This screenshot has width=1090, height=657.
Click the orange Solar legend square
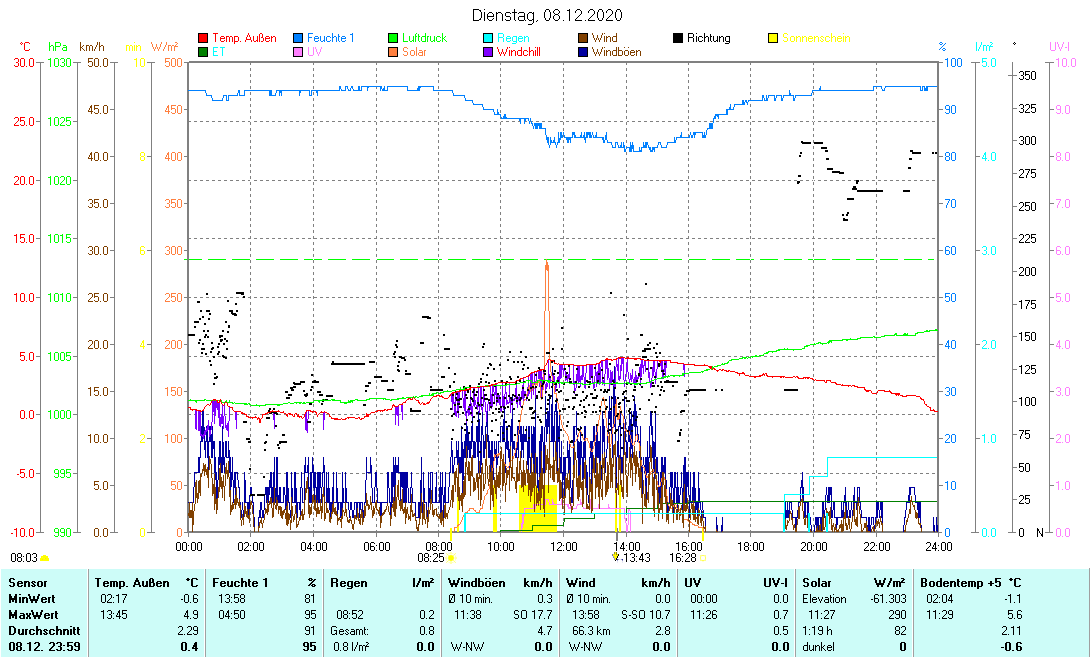(x=394, y=52)
